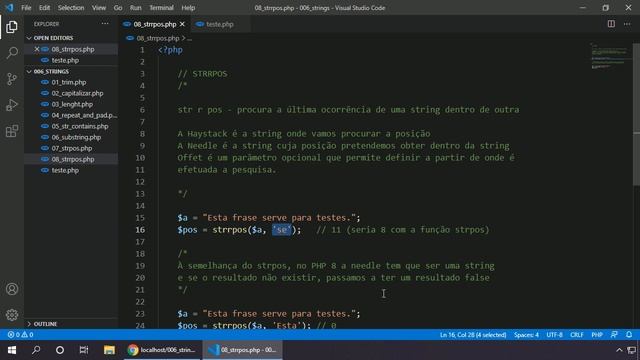Image resolution: width=640 pixels, height=360 pixels.
Task: Open notifications bell in status bar
Action: 629,335
